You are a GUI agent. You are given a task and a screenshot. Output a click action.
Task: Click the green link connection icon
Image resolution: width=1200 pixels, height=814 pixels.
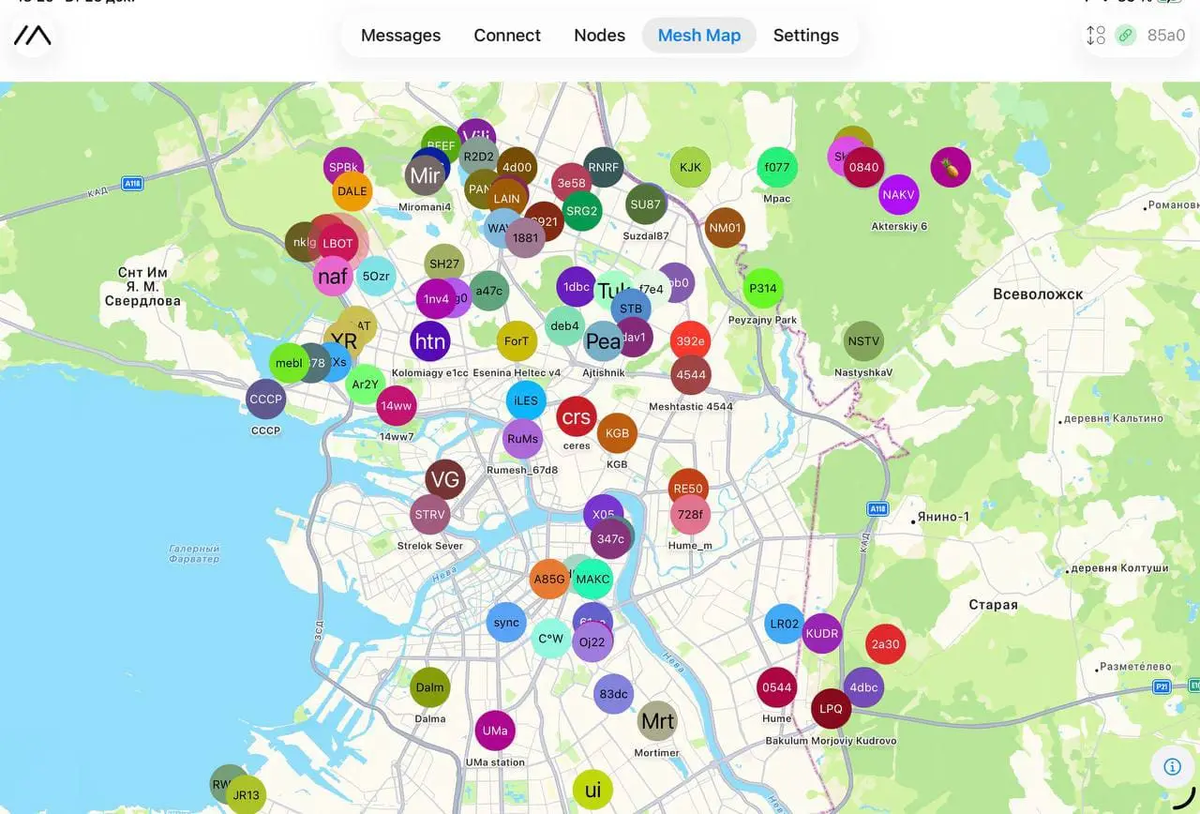coord(1126,35)
